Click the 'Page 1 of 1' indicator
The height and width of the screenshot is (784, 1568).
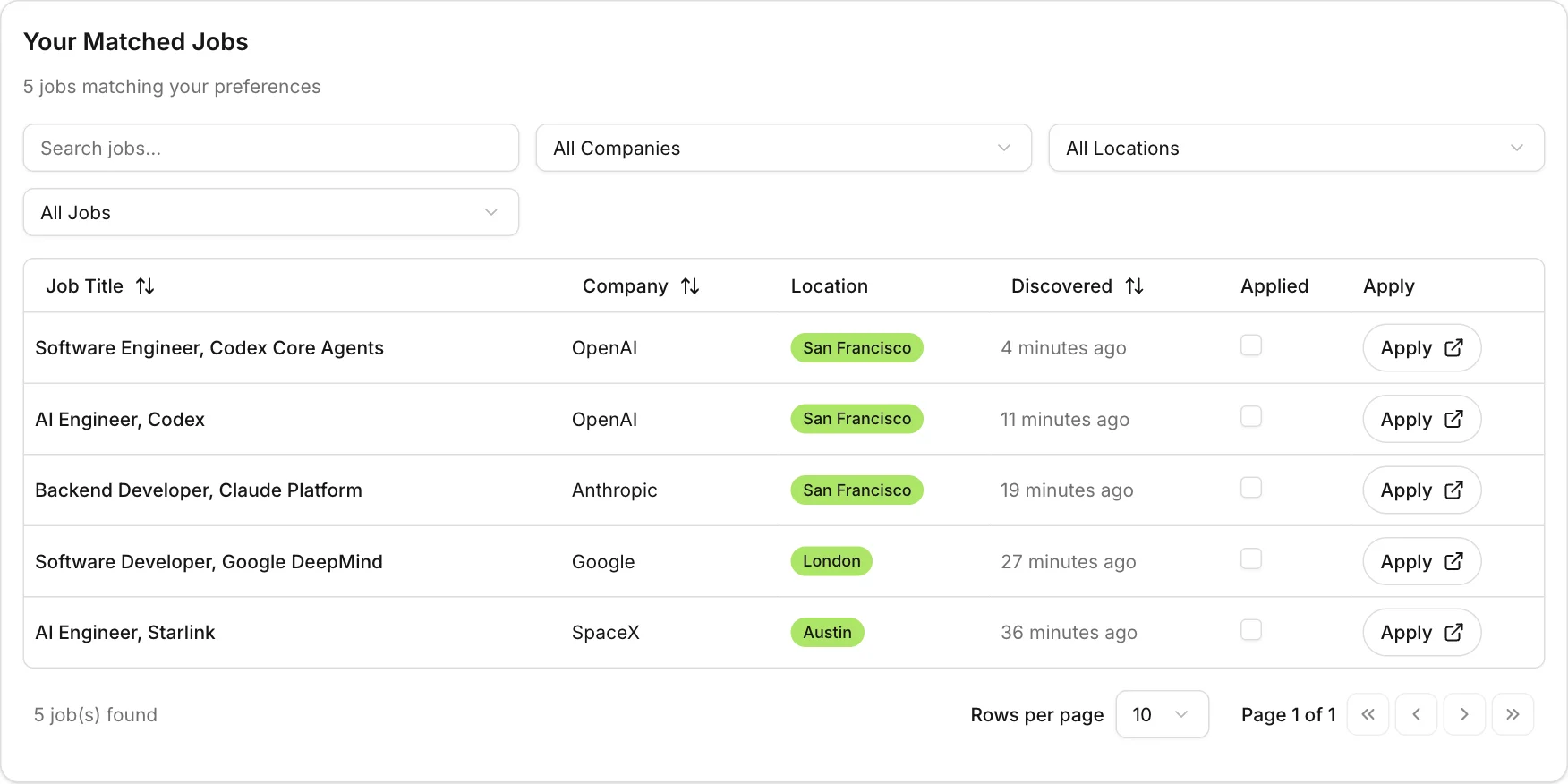[1288, 715]
